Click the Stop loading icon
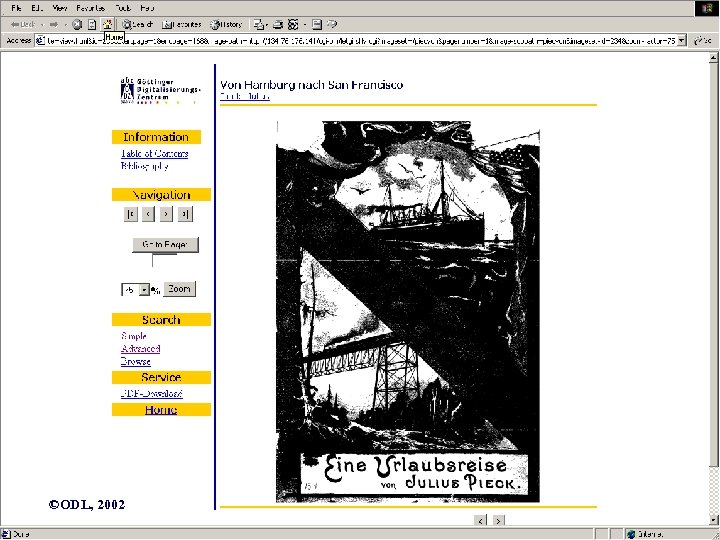This screenshot has width=720, height=540. click(x=77, y=24)
